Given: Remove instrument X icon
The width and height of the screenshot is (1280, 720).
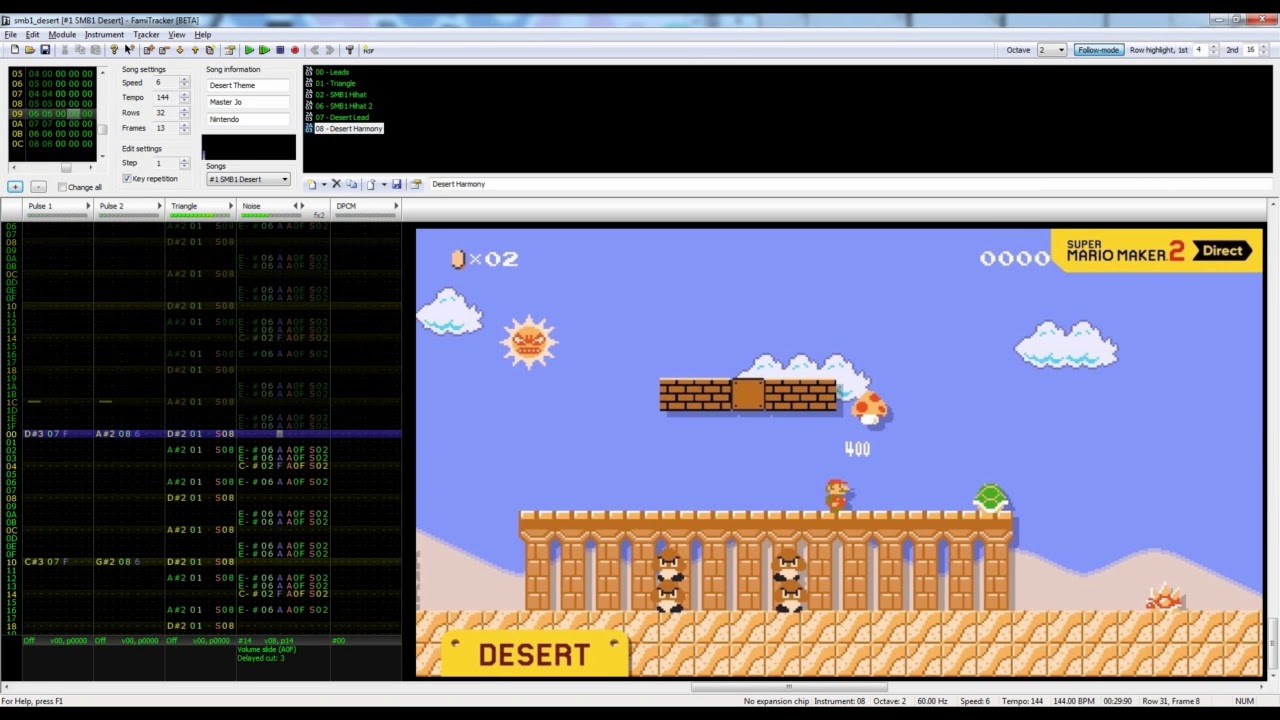Looking at the screenshot, I should pyautogui.click(x=336, y=184).
